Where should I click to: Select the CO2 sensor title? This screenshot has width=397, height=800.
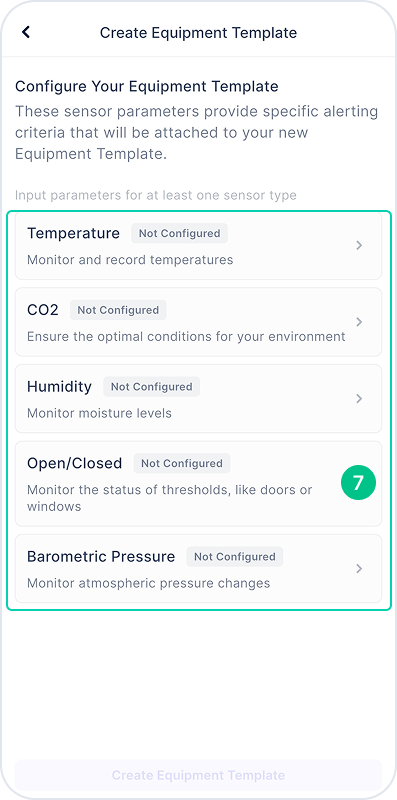(x=43, y=310)
